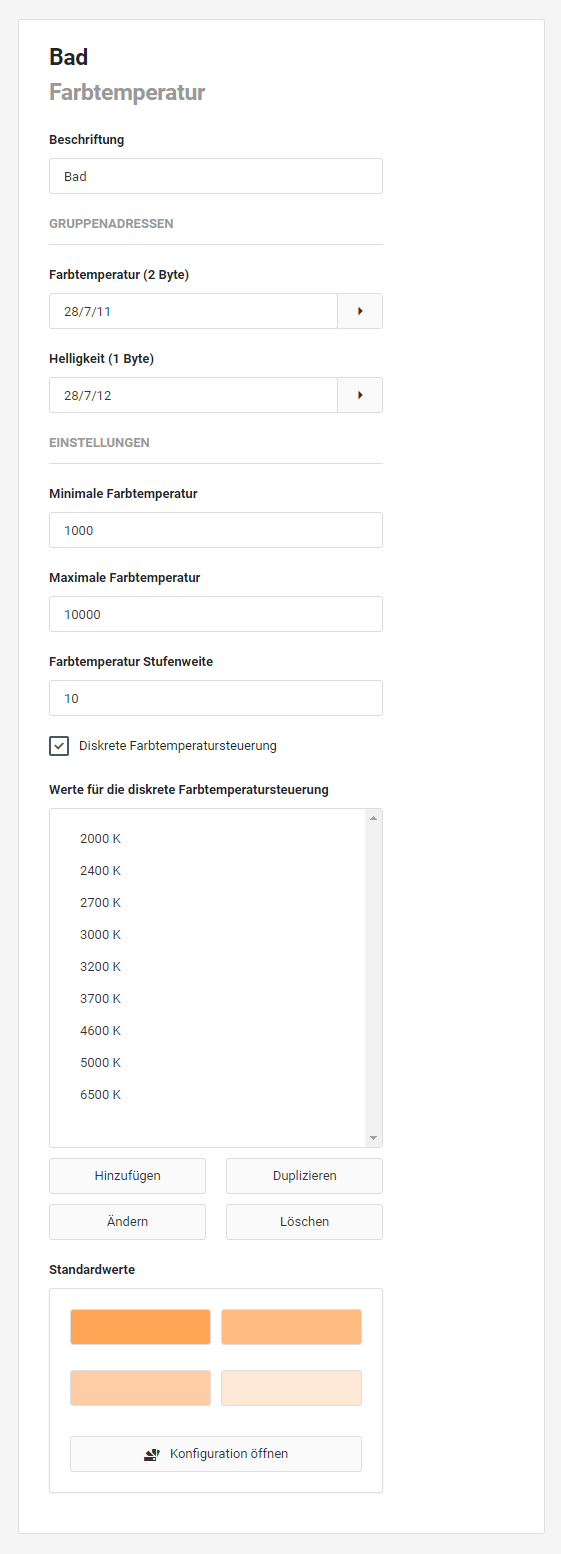Click the arrow icon beside Farbtemperatur address 28/7/11
561x1554 pixels.
click(x=360, y=311)
